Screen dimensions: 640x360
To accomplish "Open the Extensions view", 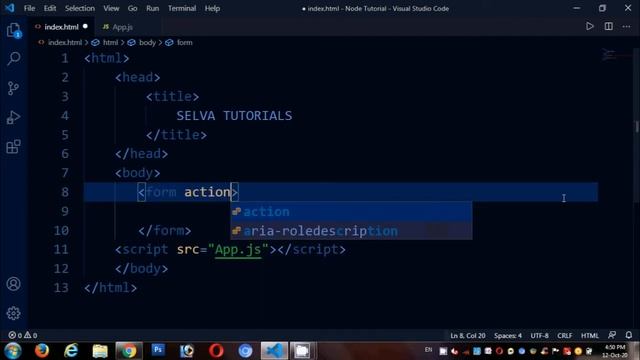I will click(13, 147).
